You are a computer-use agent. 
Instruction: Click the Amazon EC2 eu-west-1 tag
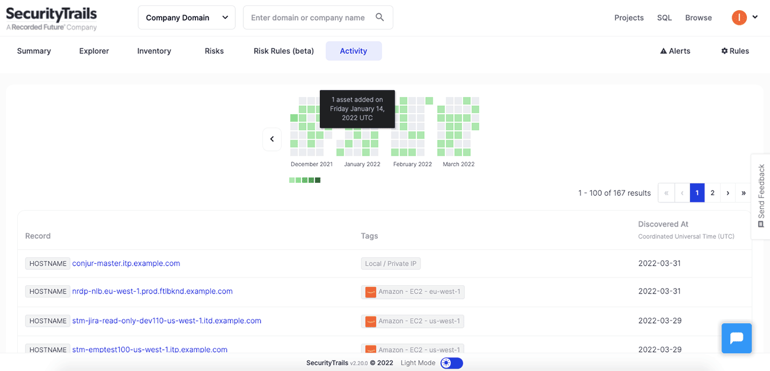(x=413, y=292)
